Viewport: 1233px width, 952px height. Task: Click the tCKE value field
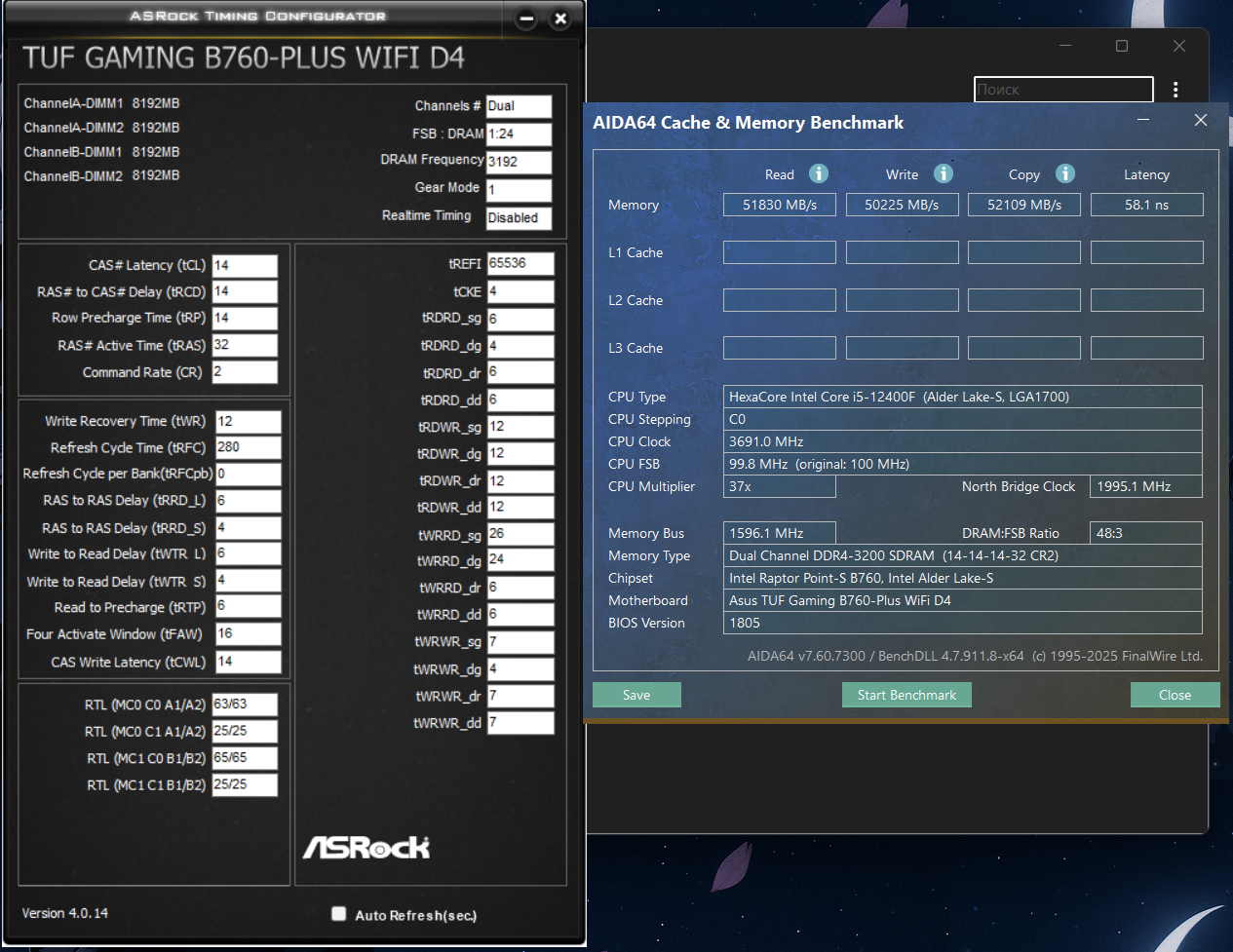[x=520, y=291]
